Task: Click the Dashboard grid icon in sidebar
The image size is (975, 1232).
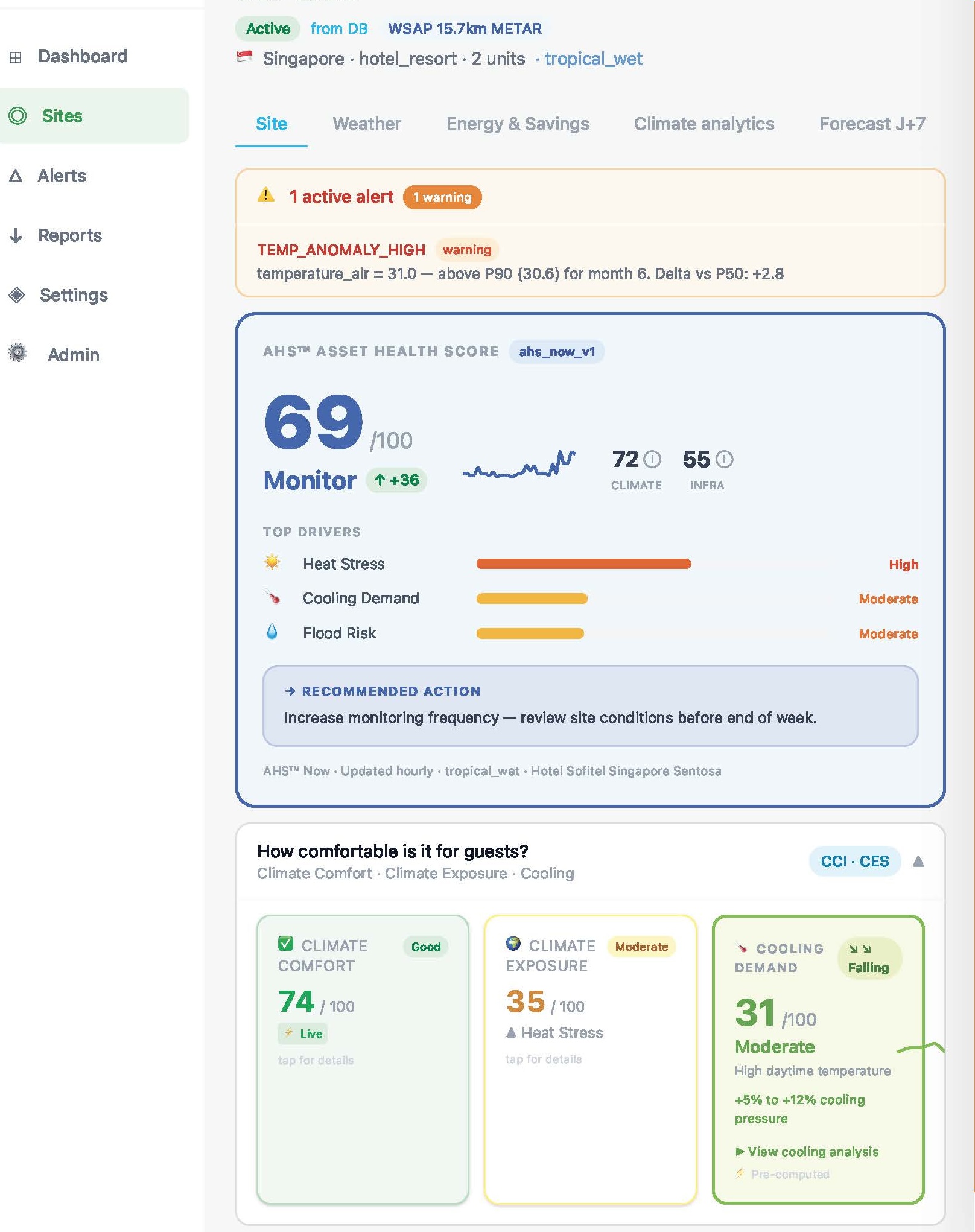Action: coord(16,57)
